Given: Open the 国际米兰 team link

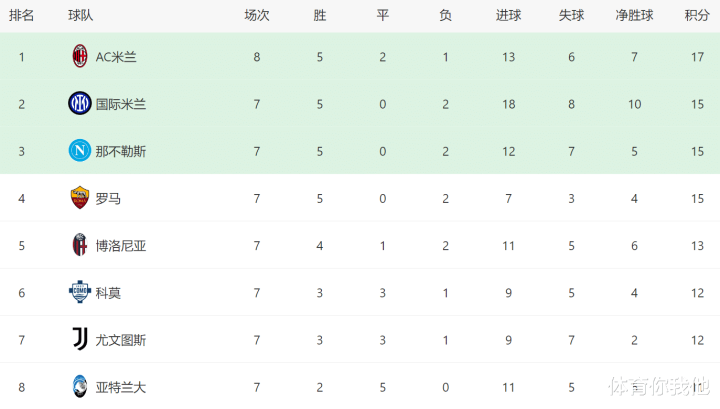Looking at the screenshot, I should (121, 104).
